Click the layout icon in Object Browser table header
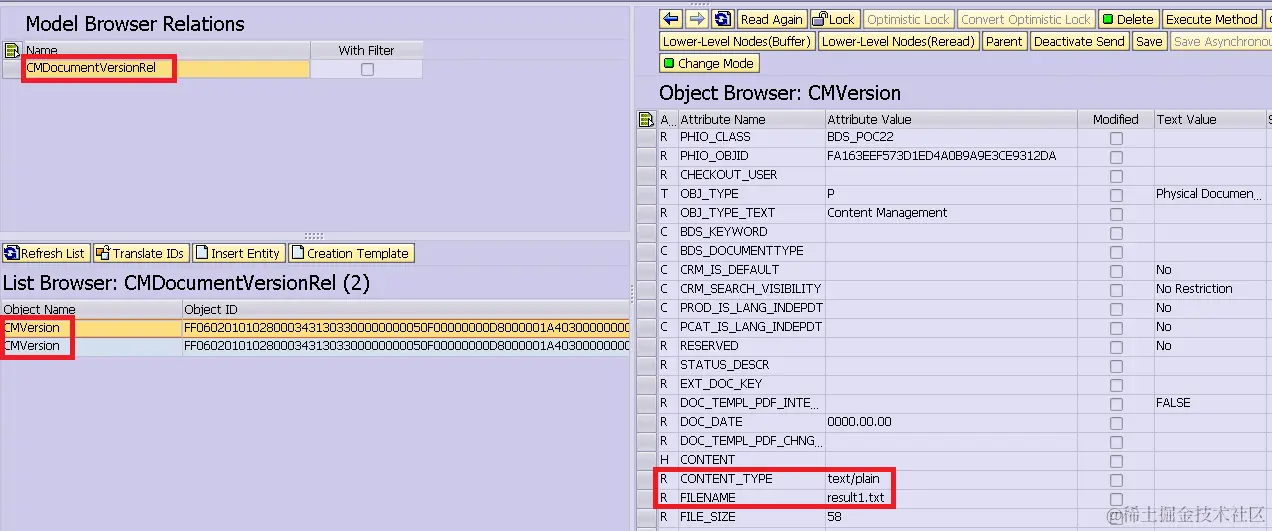Screen dimensions: 1272x531 [x=646, y=119]
